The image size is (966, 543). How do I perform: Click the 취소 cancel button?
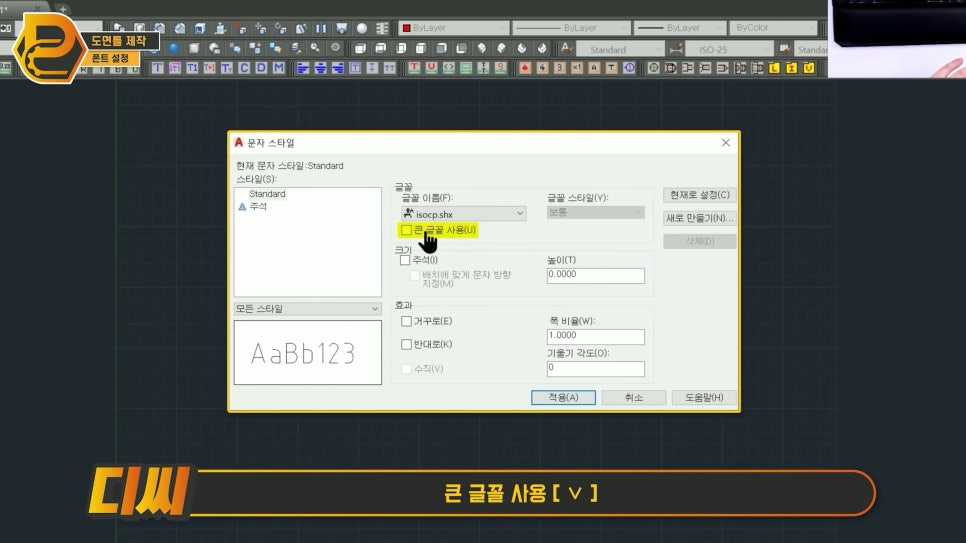click(633, 398)
